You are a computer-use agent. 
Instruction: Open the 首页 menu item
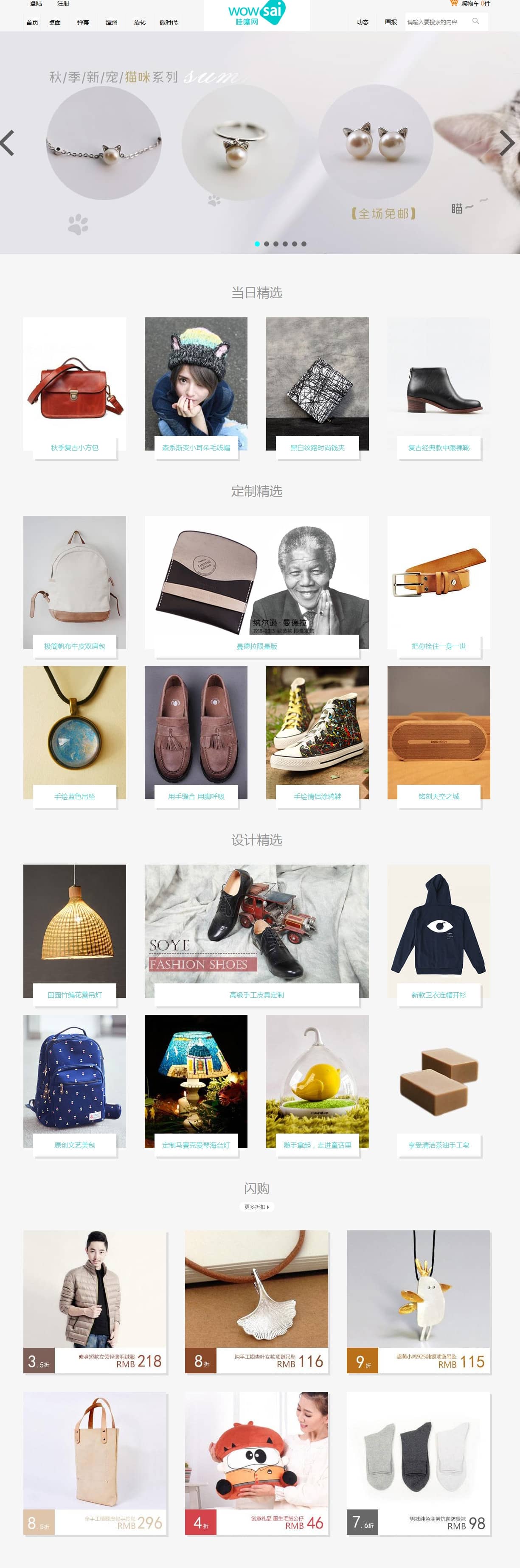coord(32,22)
